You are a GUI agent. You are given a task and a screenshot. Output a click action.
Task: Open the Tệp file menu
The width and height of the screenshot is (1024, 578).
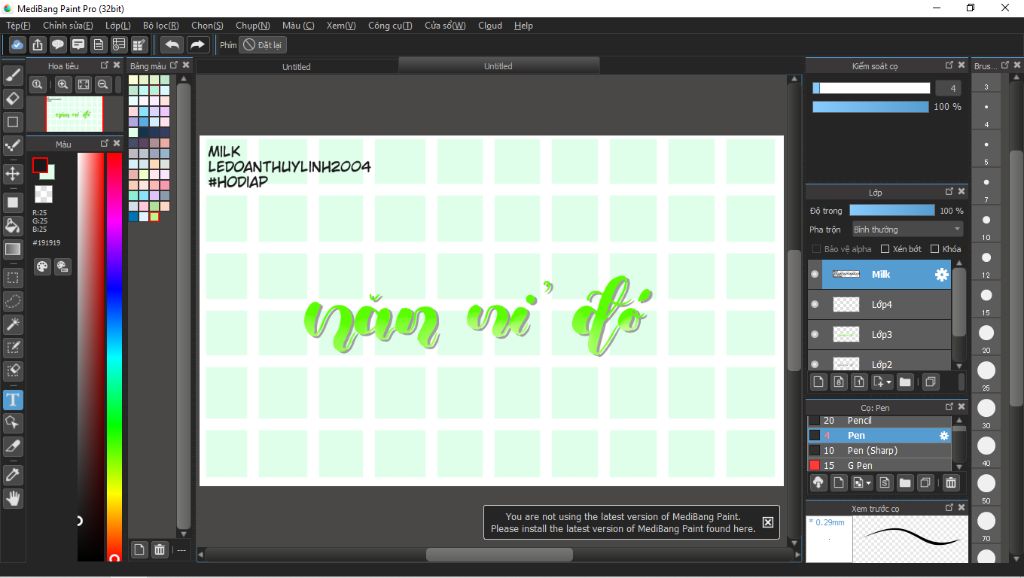click(x=18, y=25)
